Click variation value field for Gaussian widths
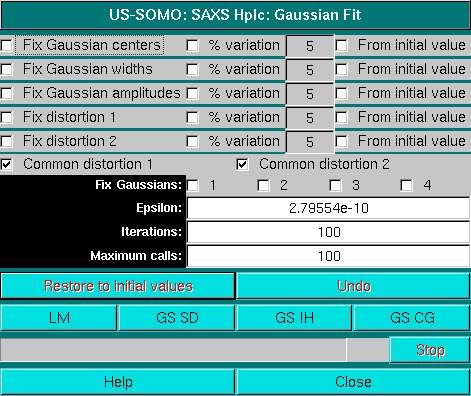This screenshot has width=471, height=396. pyautogui.click(x=310, y=70)
